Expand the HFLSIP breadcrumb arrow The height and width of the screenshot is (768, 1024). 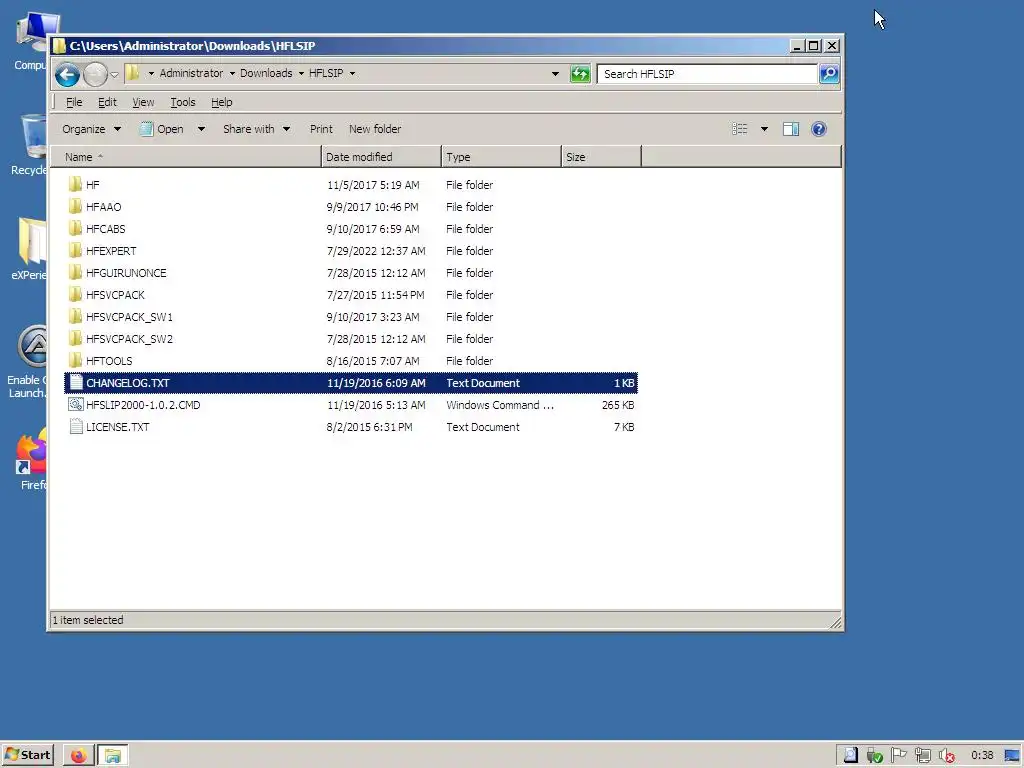point(352,73)
